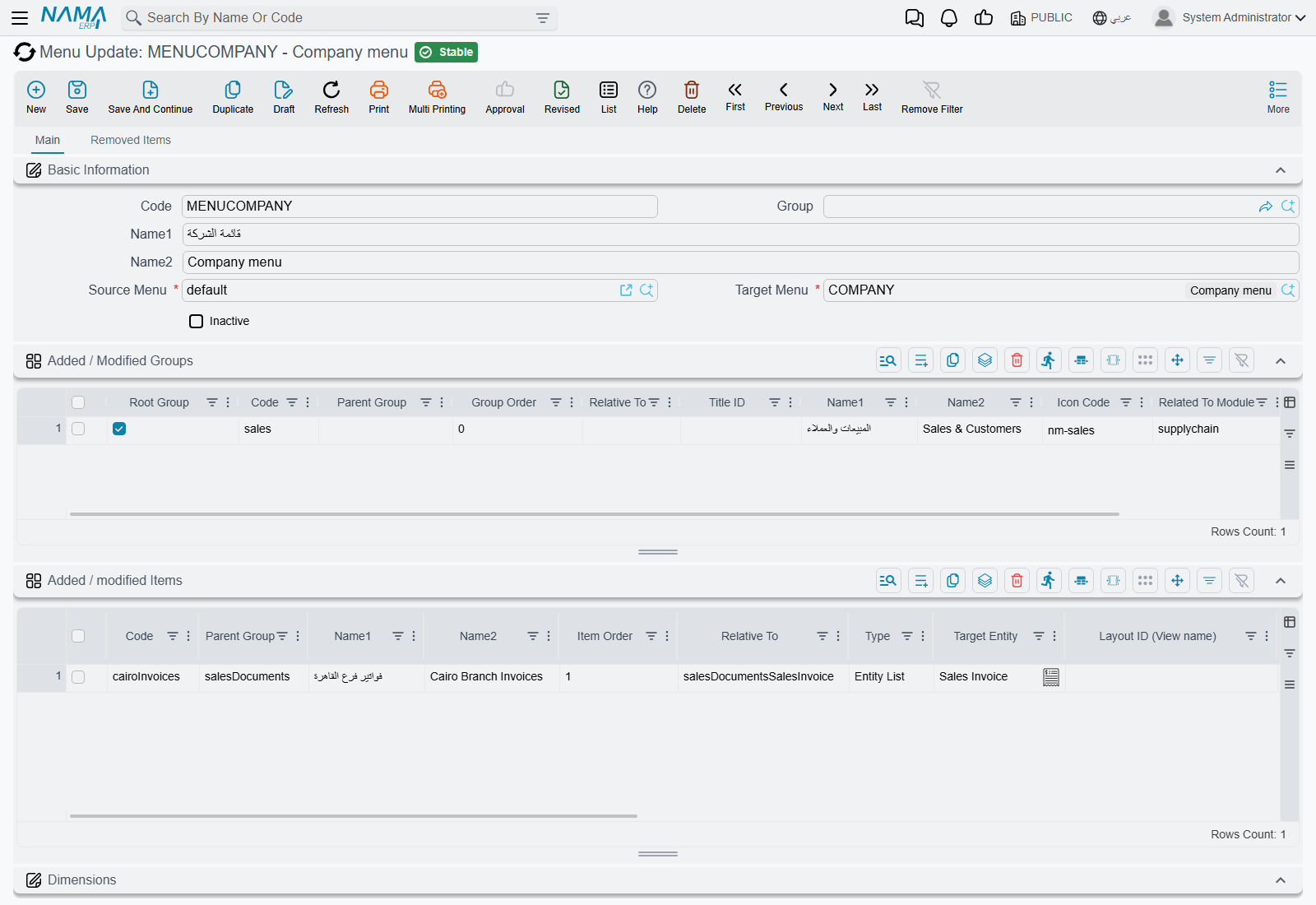Screen dimensions: 1316x905
Task: Navigate to the Next record
Action: click(833, 95)
